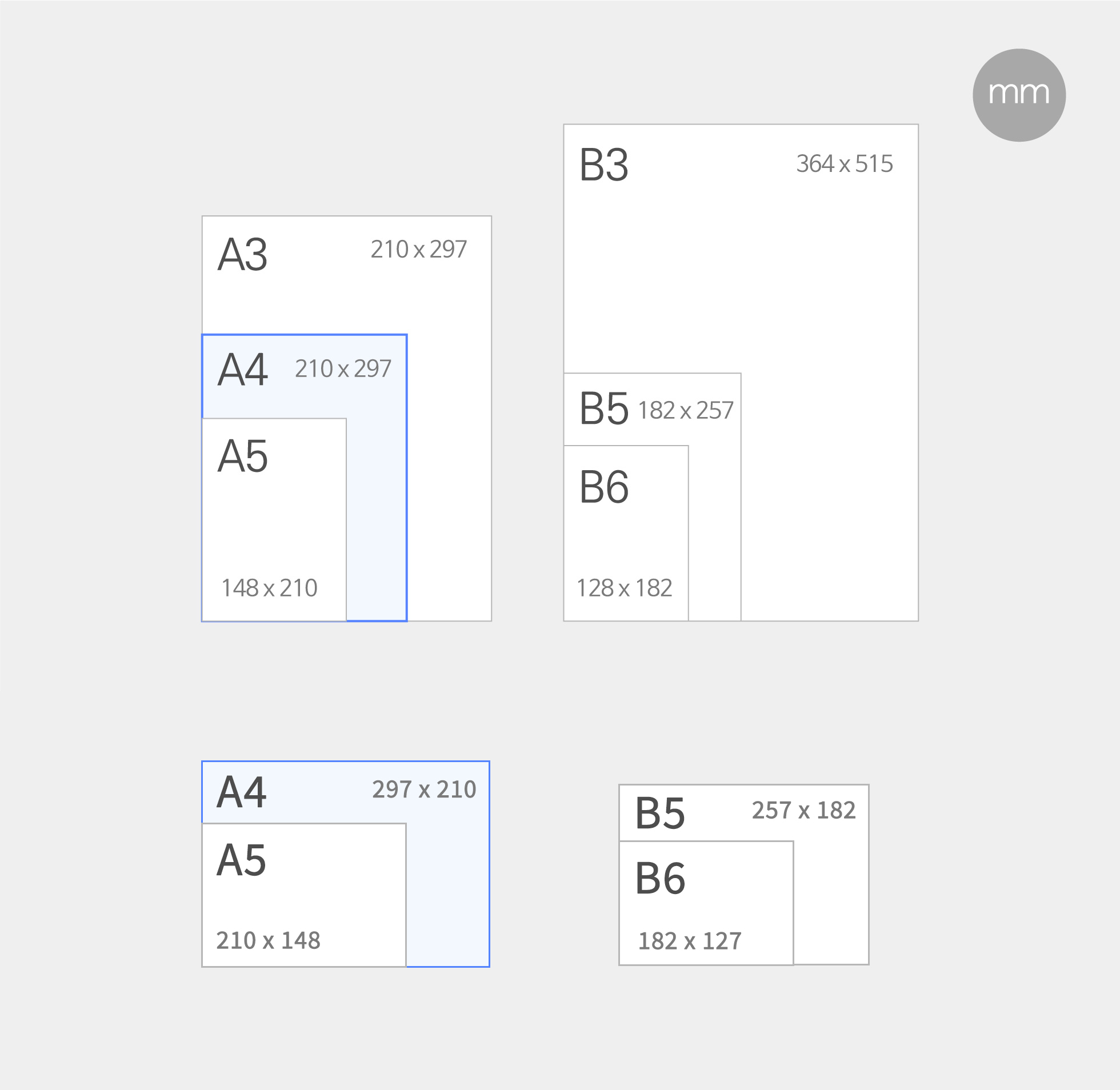Click the 148 x 210 dimension text
This screenshot has width=1120, height=1090.
click(x=269, y=588)
